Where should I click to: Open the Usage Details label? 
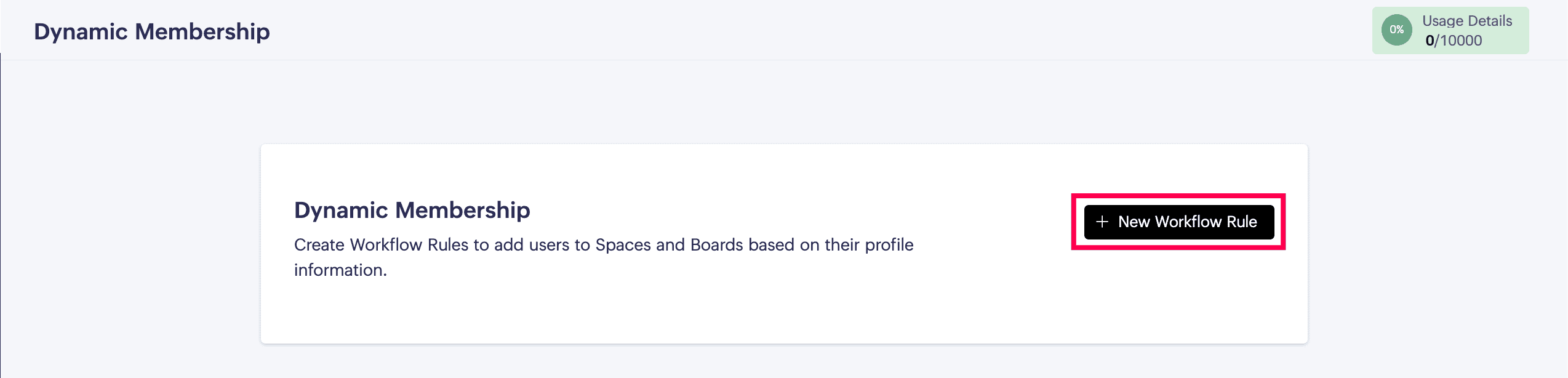[1466, 21]
